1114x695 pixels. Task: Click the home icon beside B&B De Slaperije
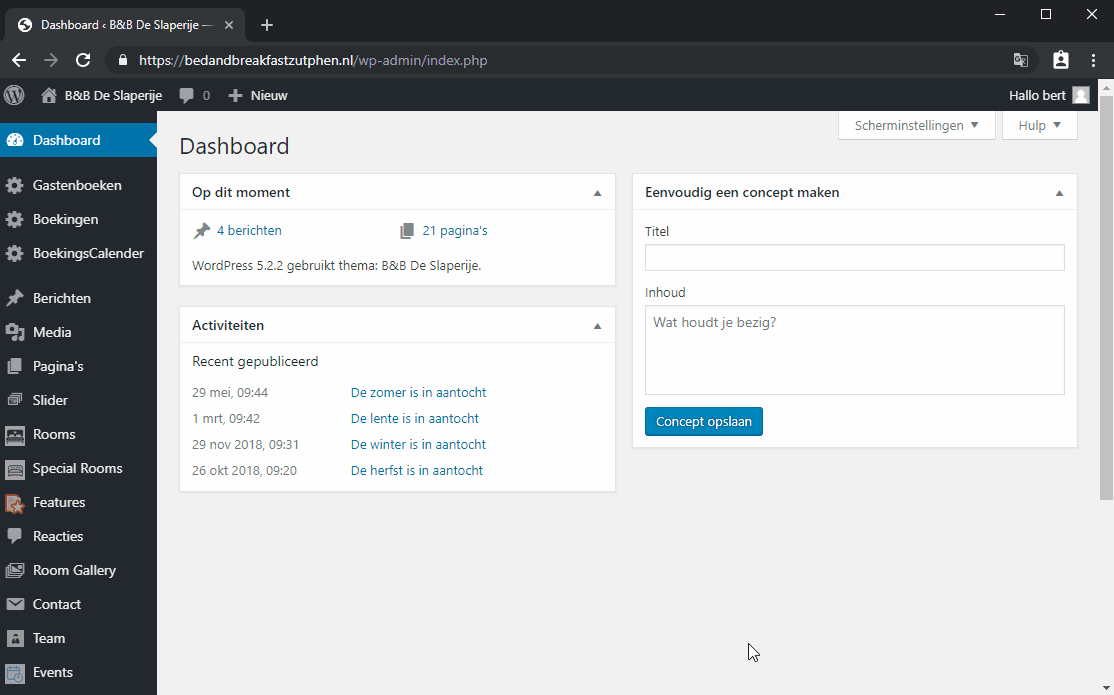coord(48,95)
